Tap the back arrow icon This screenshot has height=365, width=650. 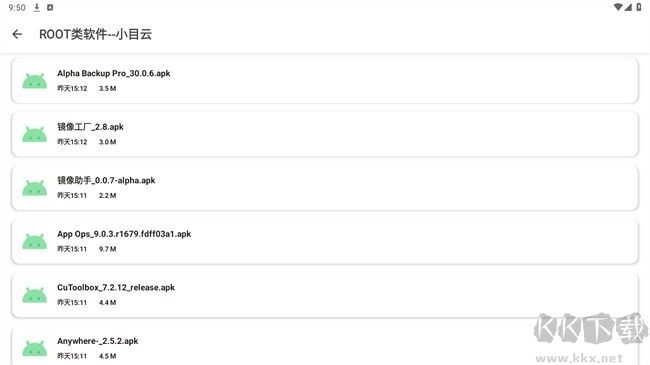(17, 34)
